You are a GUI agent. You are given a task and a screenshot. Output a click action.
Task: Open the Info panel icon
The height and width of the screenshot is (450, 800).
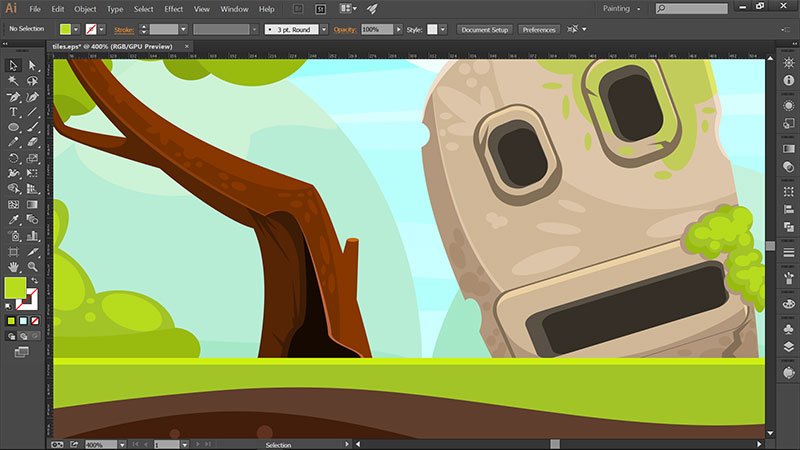pos(789,81)
